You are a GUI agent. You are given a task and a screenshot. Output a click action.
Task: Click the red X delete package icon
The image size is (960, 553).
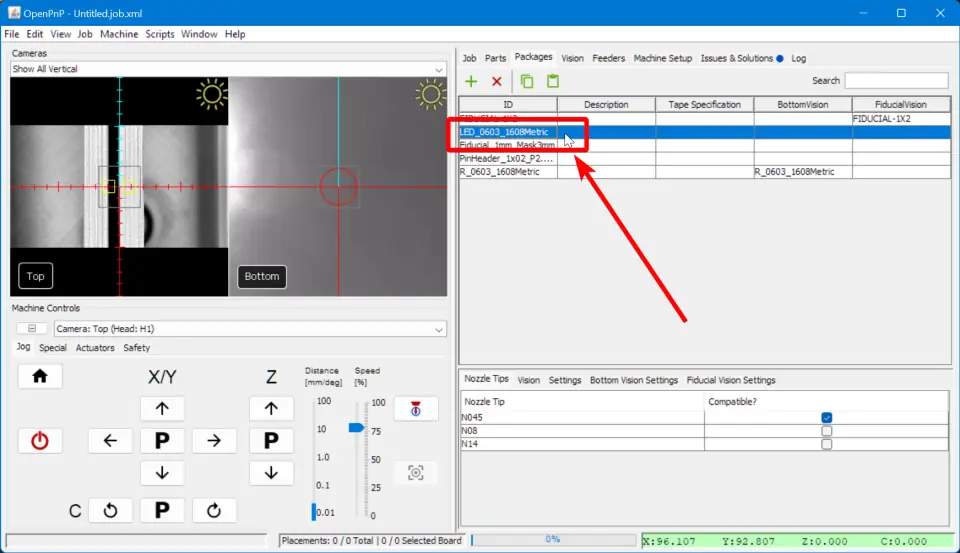coord(496,81)
